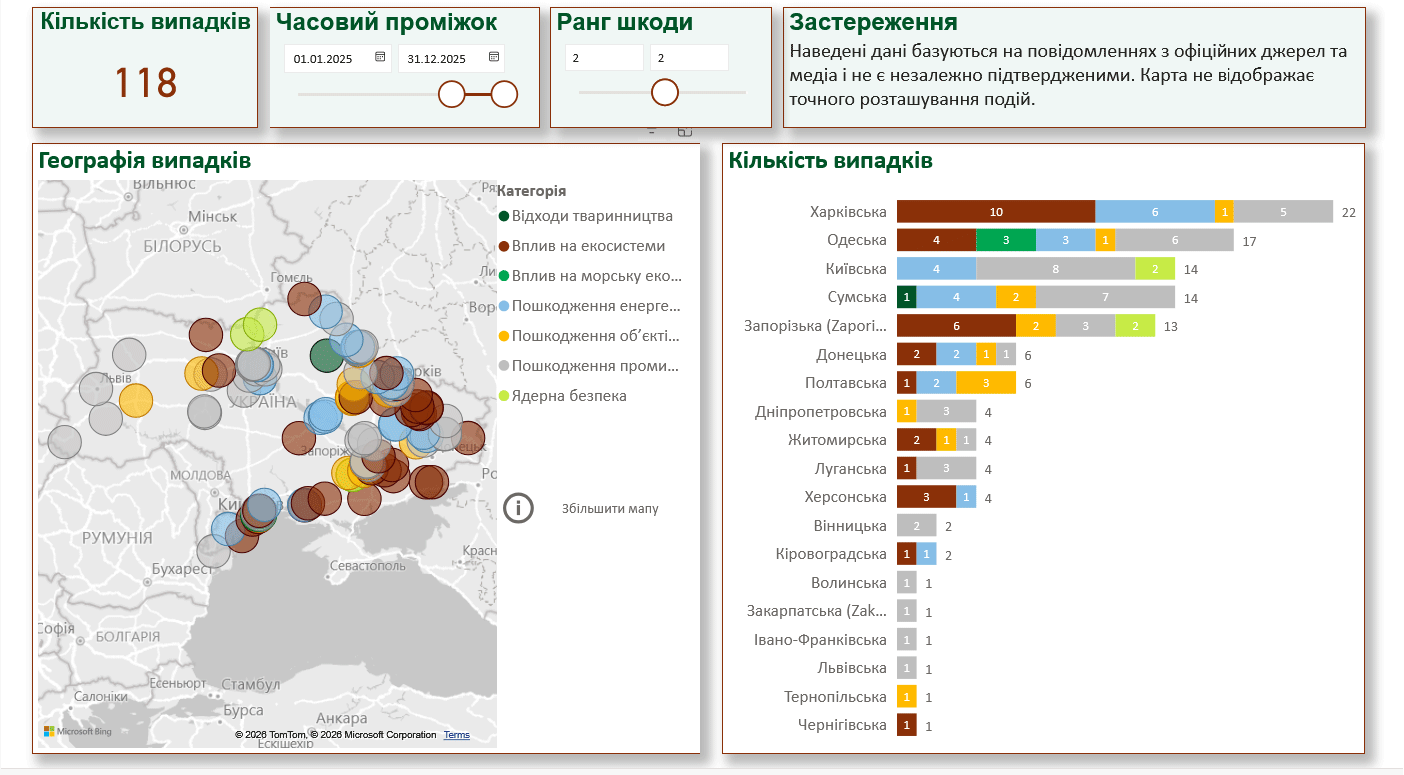Click the focus mode icon above the map
Image resolution: width=1404 pixels, height=775 pixels.
click(x=684, y=132)
